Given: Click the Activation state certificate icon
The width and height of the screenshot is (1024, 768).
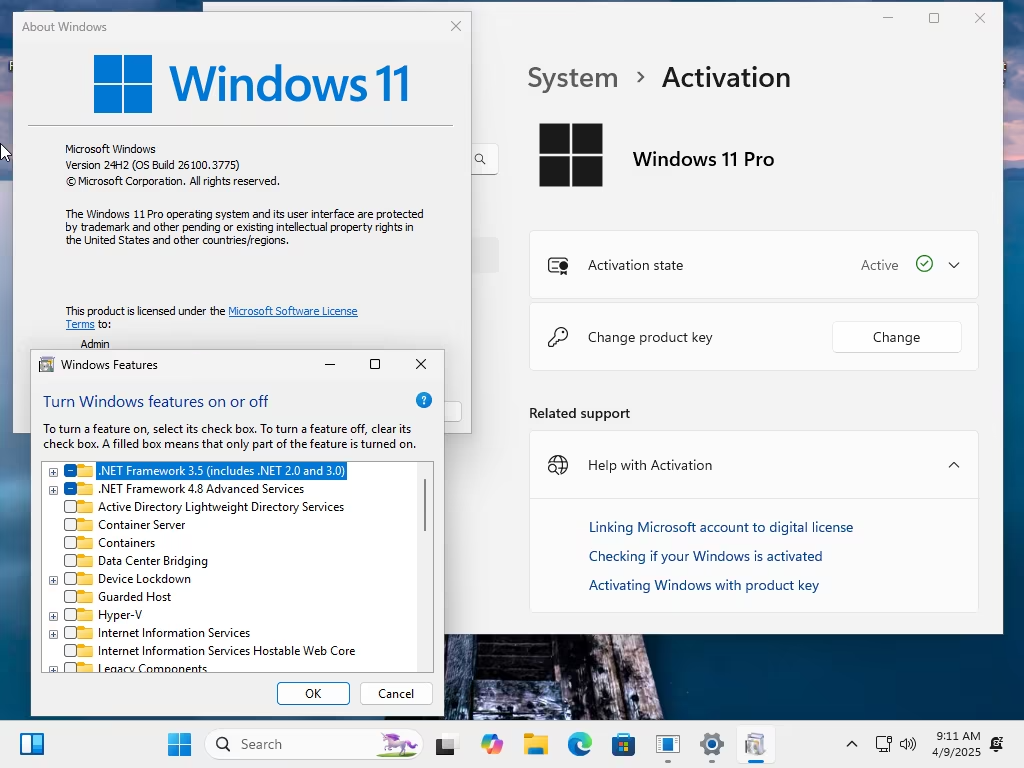Looking at the screenshot, I should tap(558, 265).
